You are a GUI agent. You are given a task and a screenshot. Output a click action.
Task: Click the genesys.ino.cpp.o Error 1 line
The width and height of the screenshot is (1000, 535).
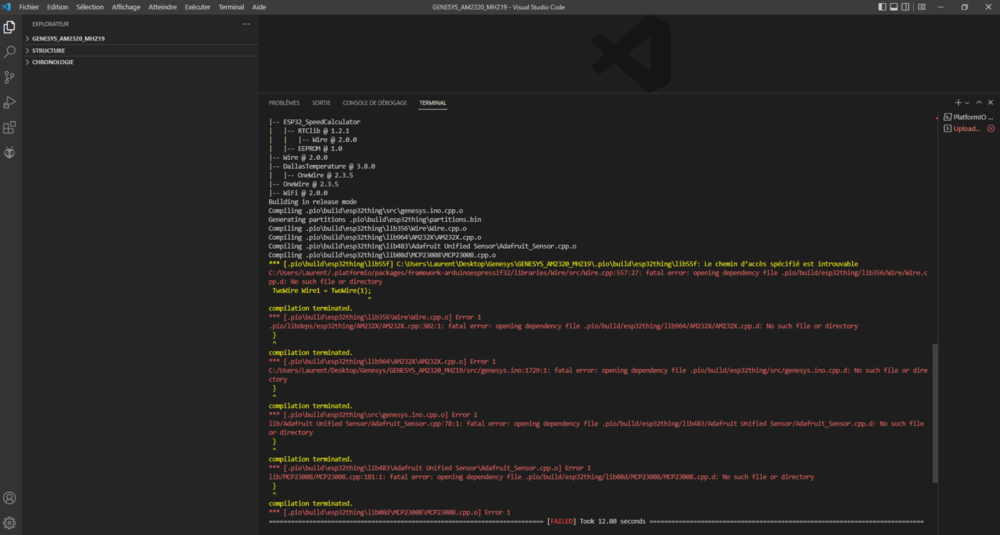pyautogui.click(x=372, y=415)
